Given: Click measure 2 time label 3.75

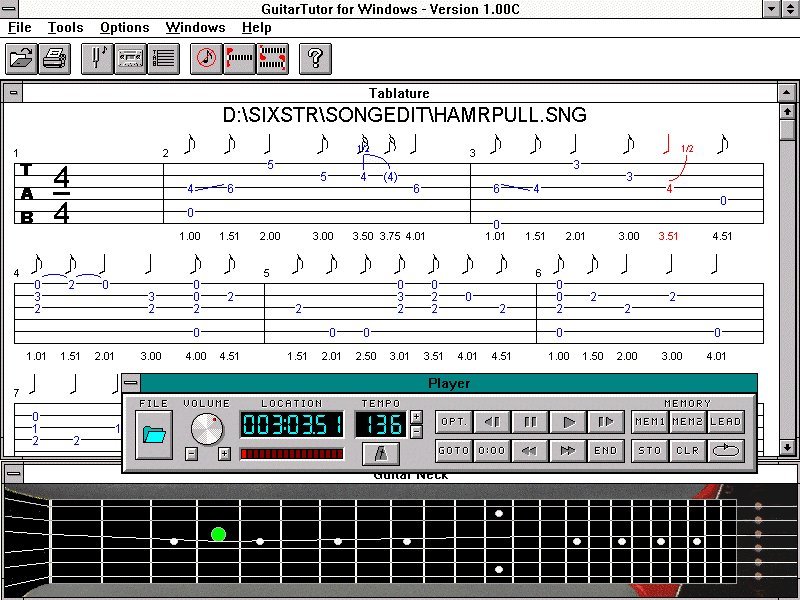Looking at the screenshot, I should [x=390, y=236].
